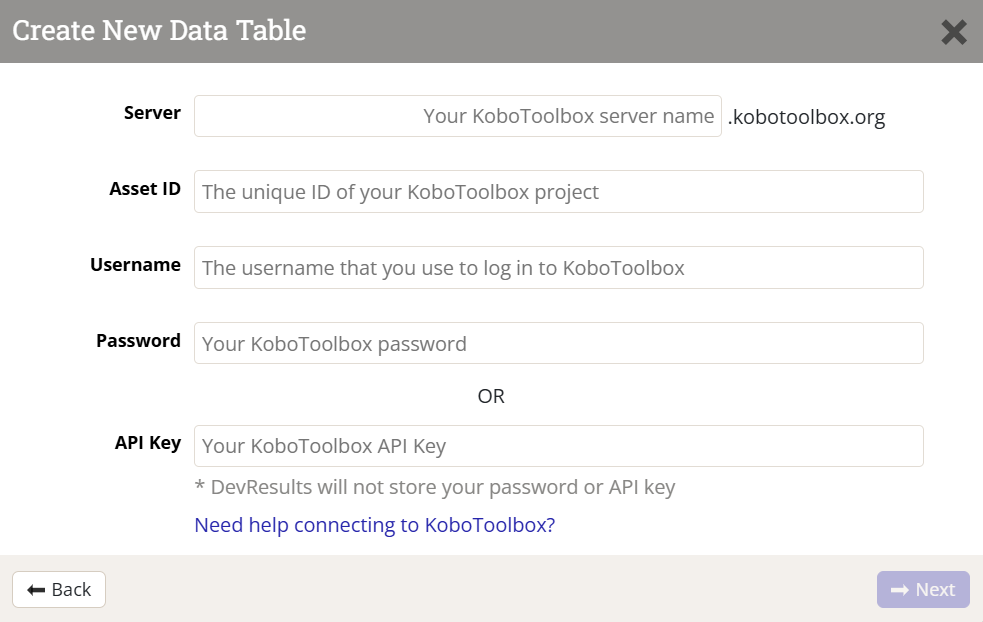Click the API Key label
This screenshot has height=622, width=983.
[x=148, y=443]
